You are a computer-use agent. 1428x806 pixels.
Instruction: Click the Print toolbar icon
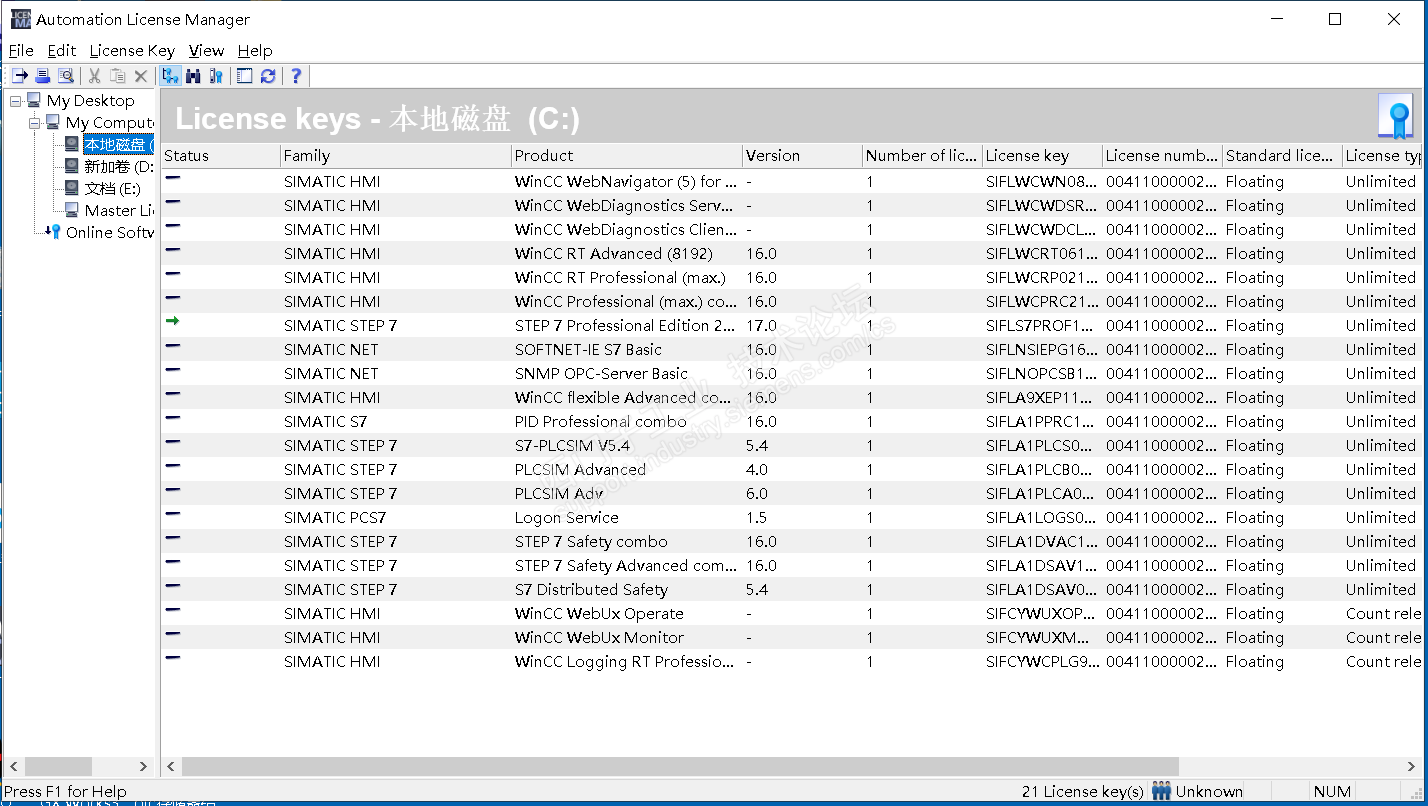coord(43,76)
